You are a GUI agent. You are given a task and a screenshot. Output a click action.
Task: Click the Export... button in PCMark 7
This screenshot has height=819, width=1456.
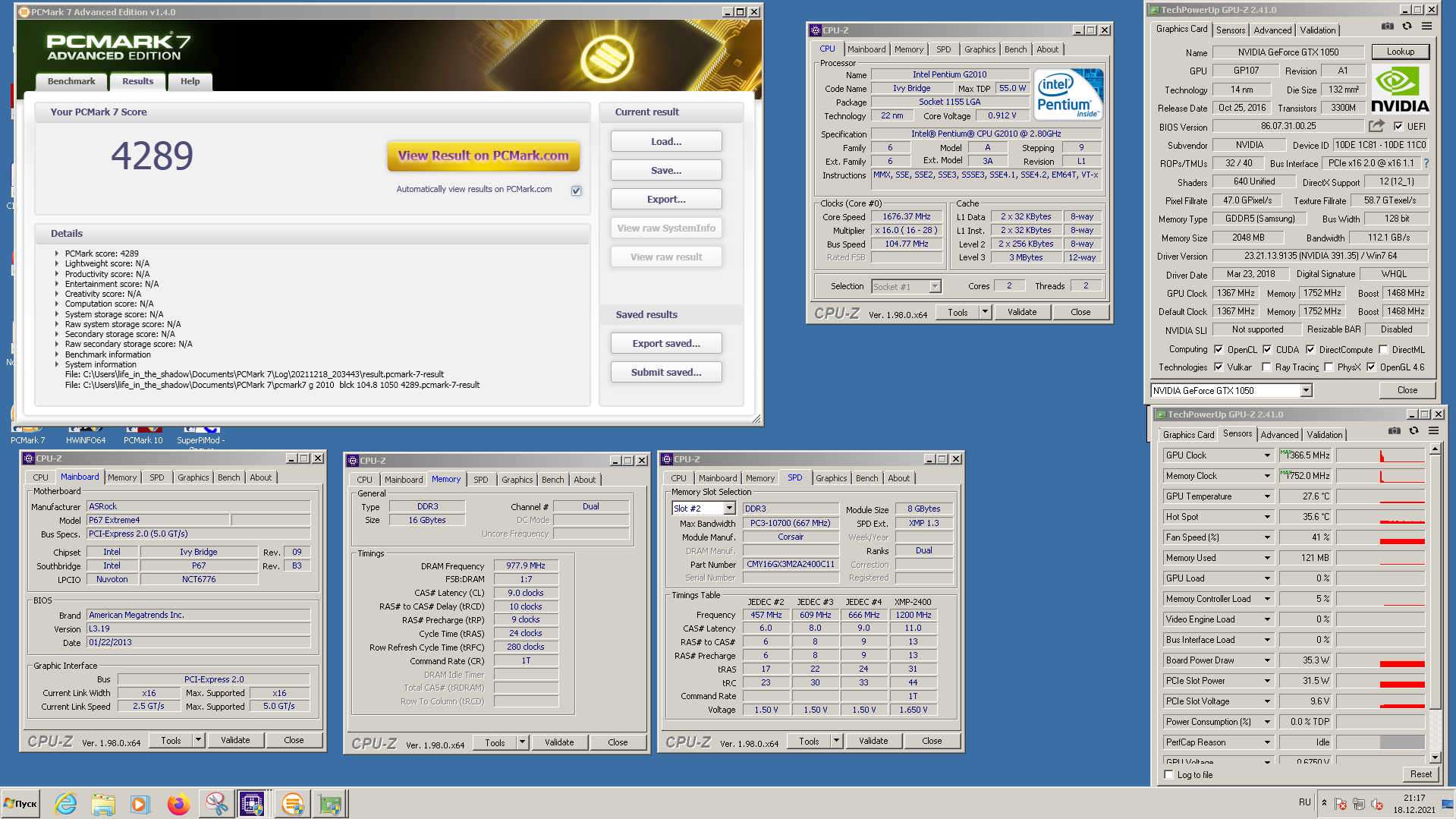[666, 199]
